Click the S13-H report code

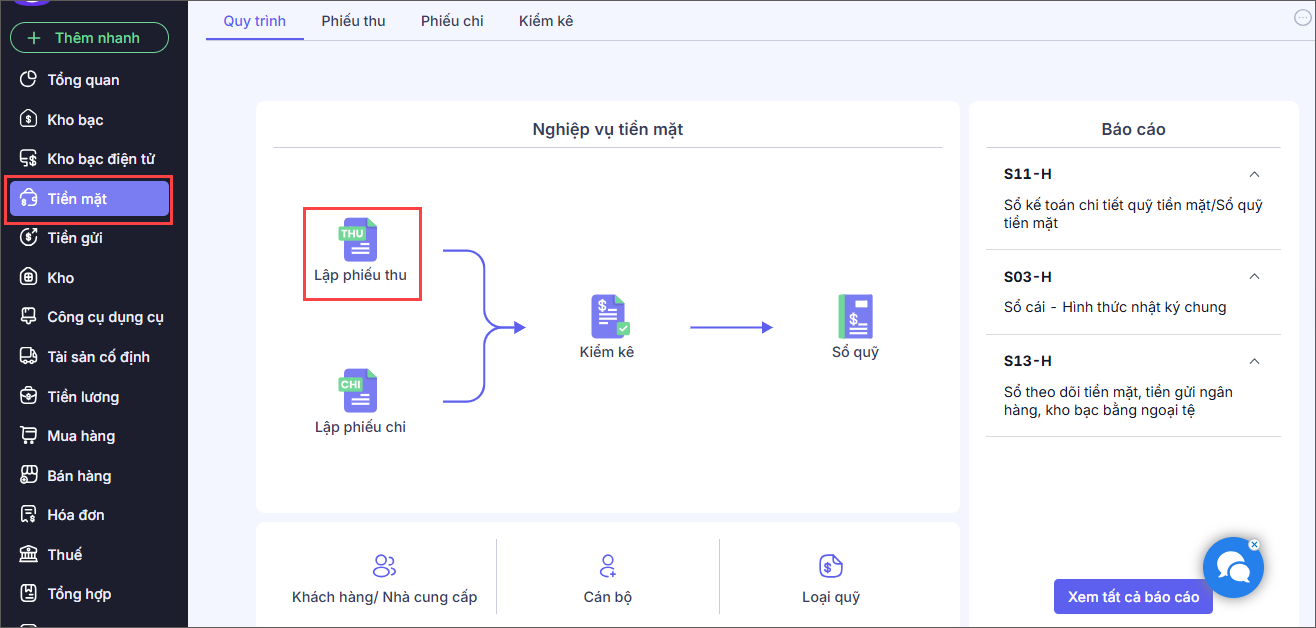[1028, 361]
